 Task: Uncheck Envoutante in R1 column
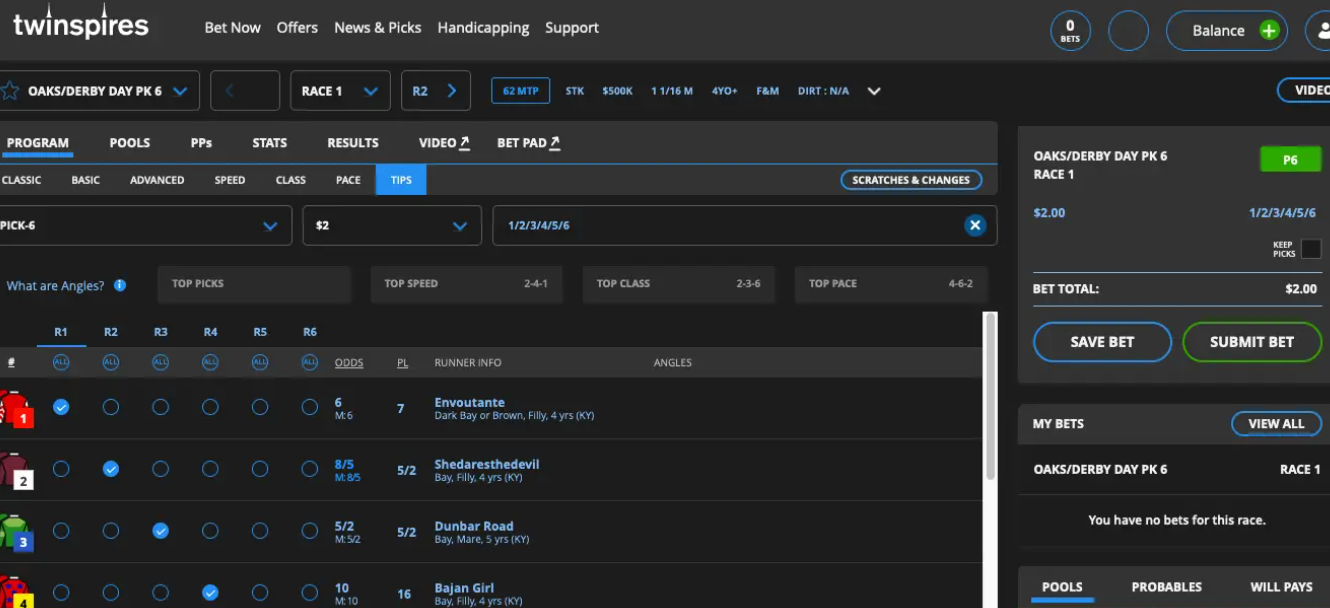pyautogui.click(x=61, y=407)
